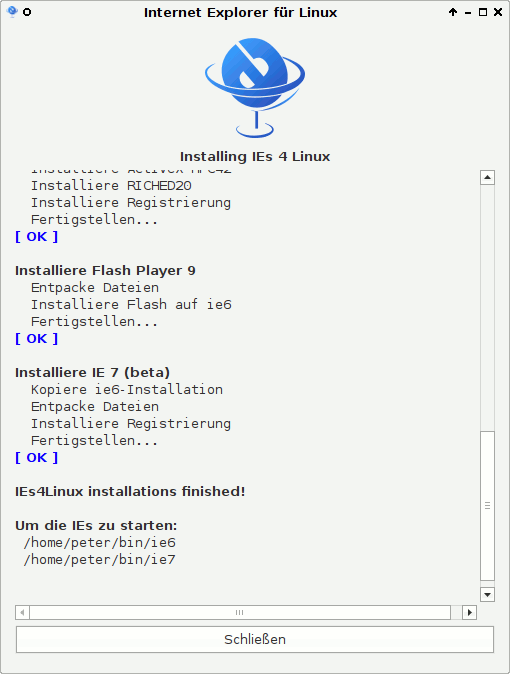Click the vertical scrollbar down arrow
Viewport: 510px width, 674px height.
tap(487, 594)
